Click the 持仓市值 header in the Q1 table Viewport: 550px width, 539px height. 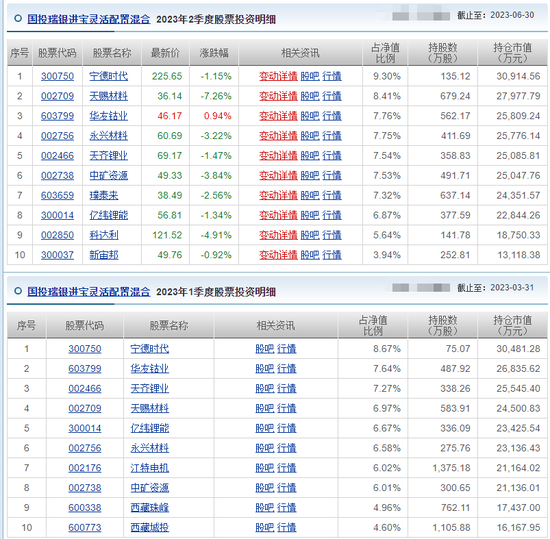[x=512, y=325]
